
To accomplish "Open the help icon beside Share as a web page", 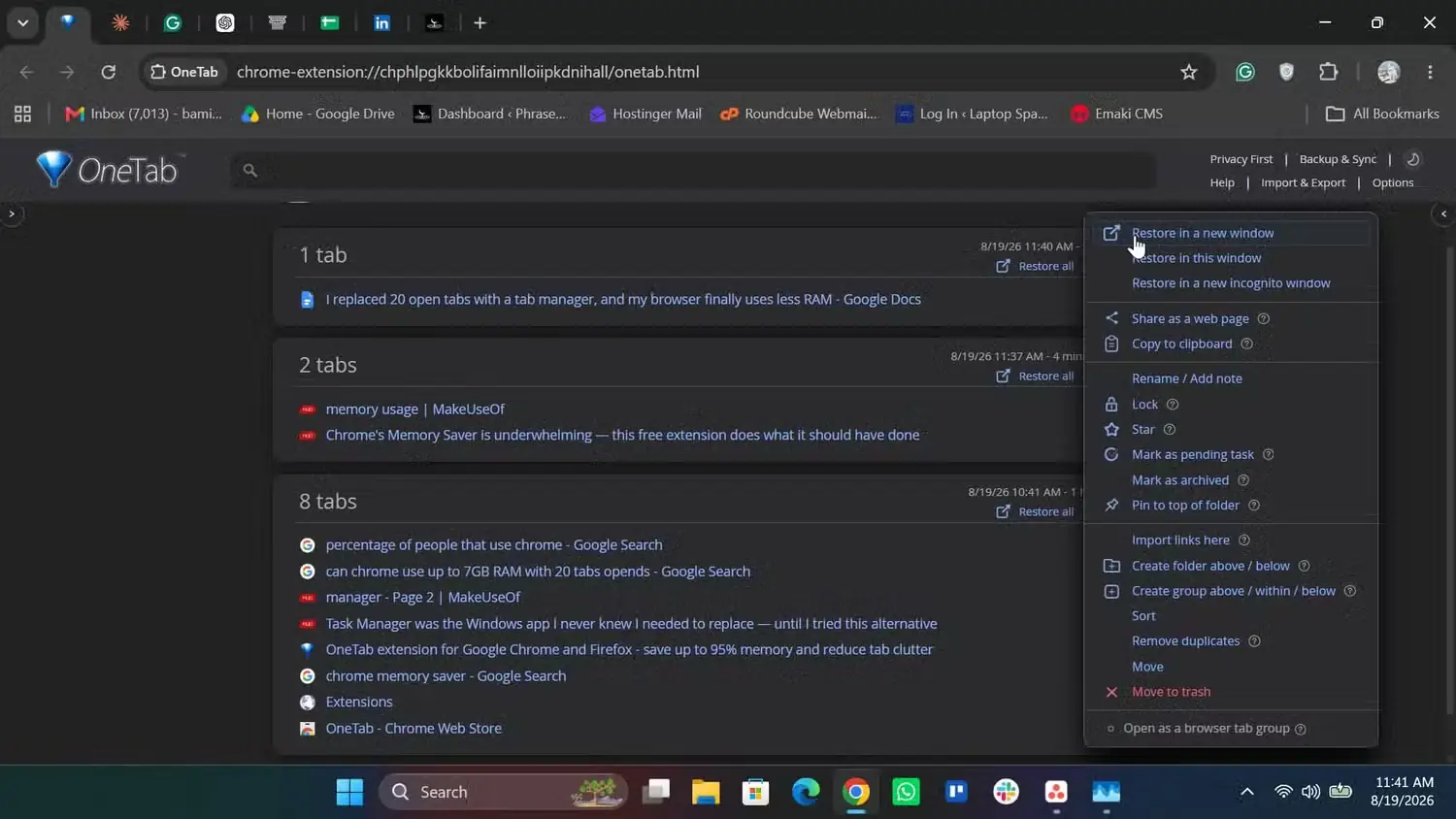I will (x=1264, y=318).
